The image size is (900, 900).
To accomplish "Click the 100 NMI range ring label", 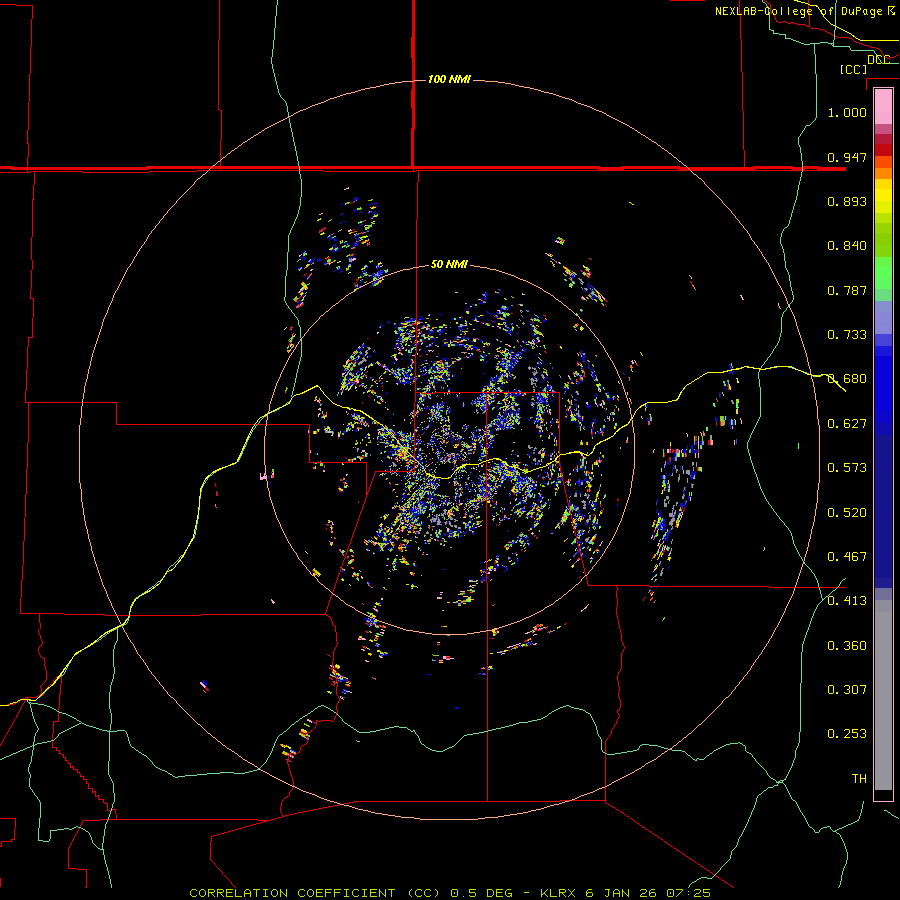I will pos(449,79).
